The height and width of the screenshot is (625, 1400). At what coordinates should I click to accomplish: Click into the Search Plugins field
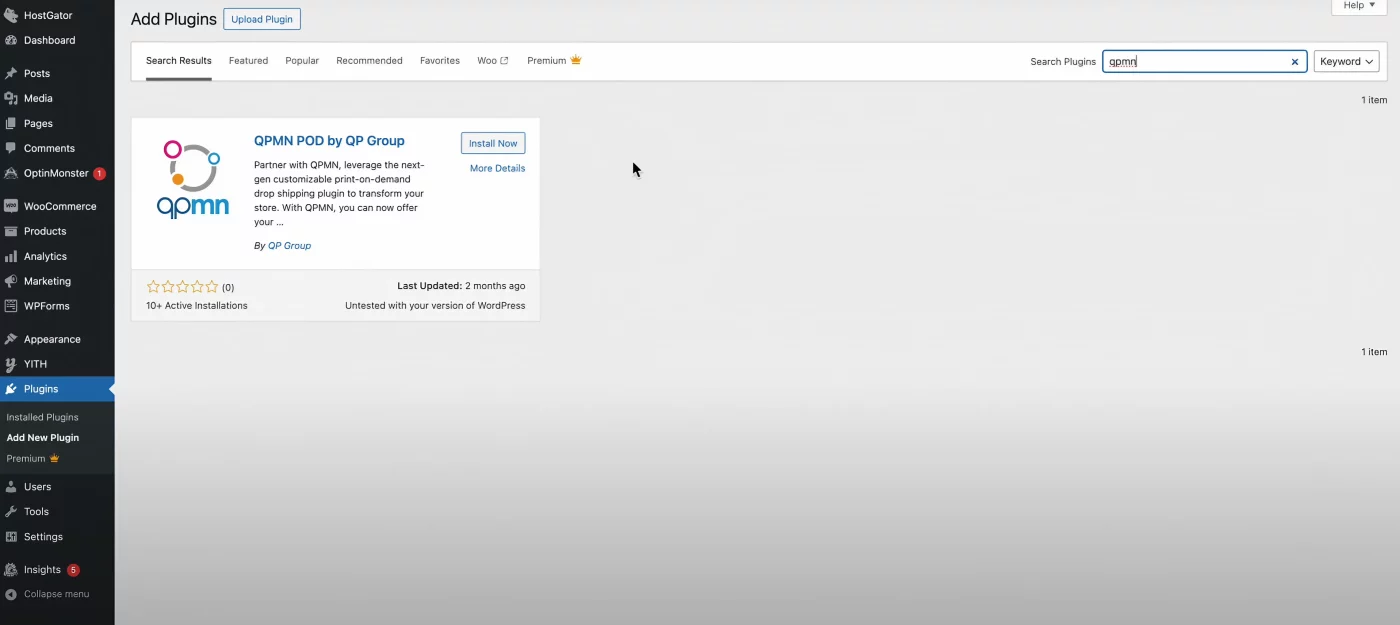click(1204, 61)
